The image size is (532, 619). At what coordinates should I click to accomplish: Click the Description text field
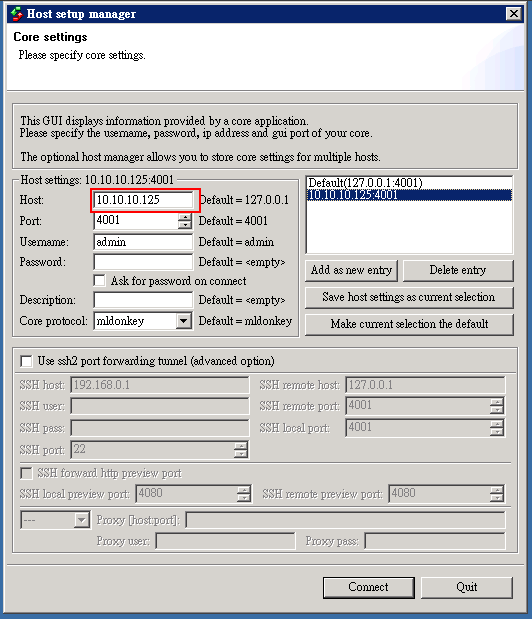(143, 300)
